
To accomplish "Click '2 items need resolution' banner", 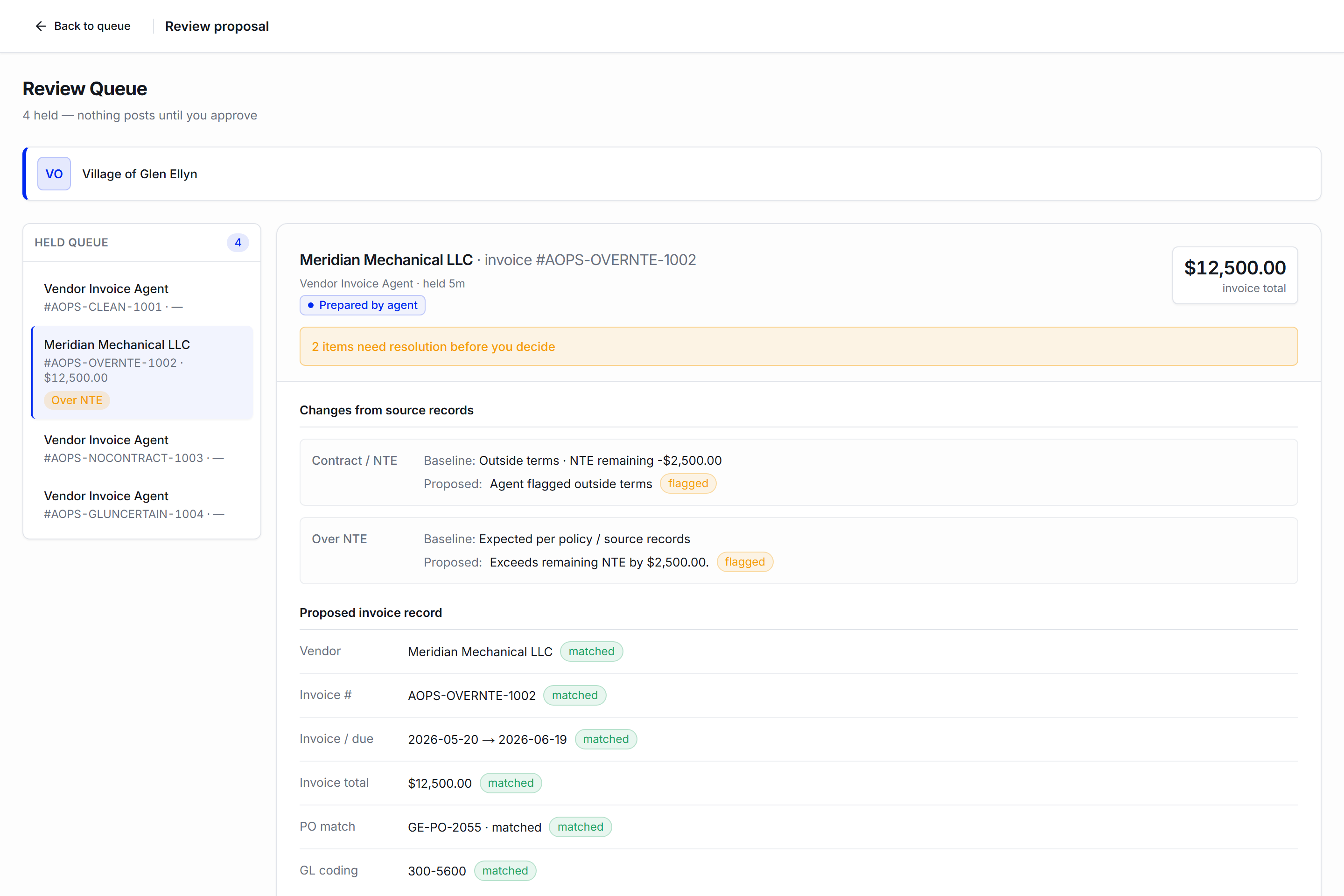I will pyautogui.click(x=799, y=346).
